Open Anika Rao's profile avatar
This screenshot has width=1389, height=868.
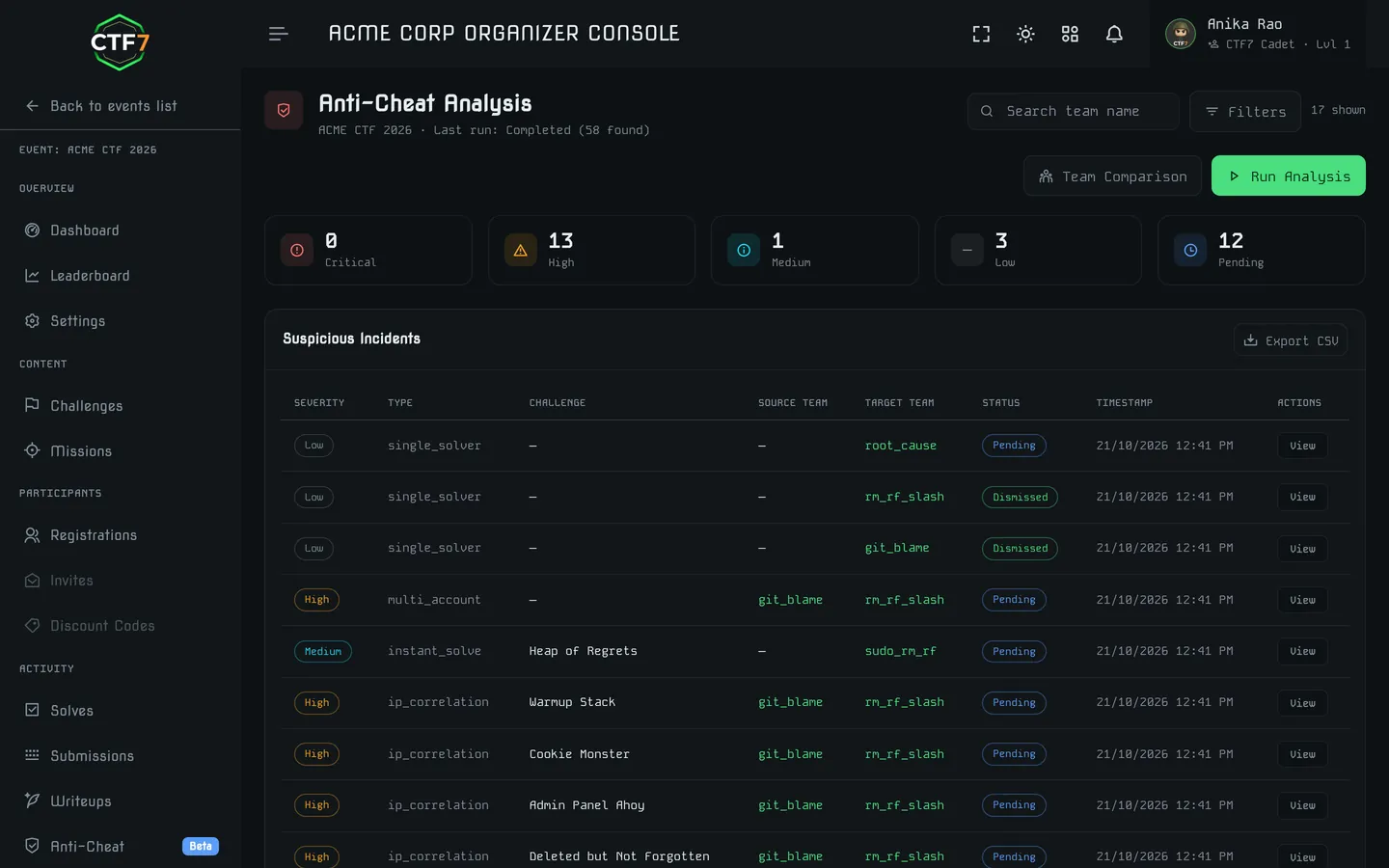[1180, 34]
